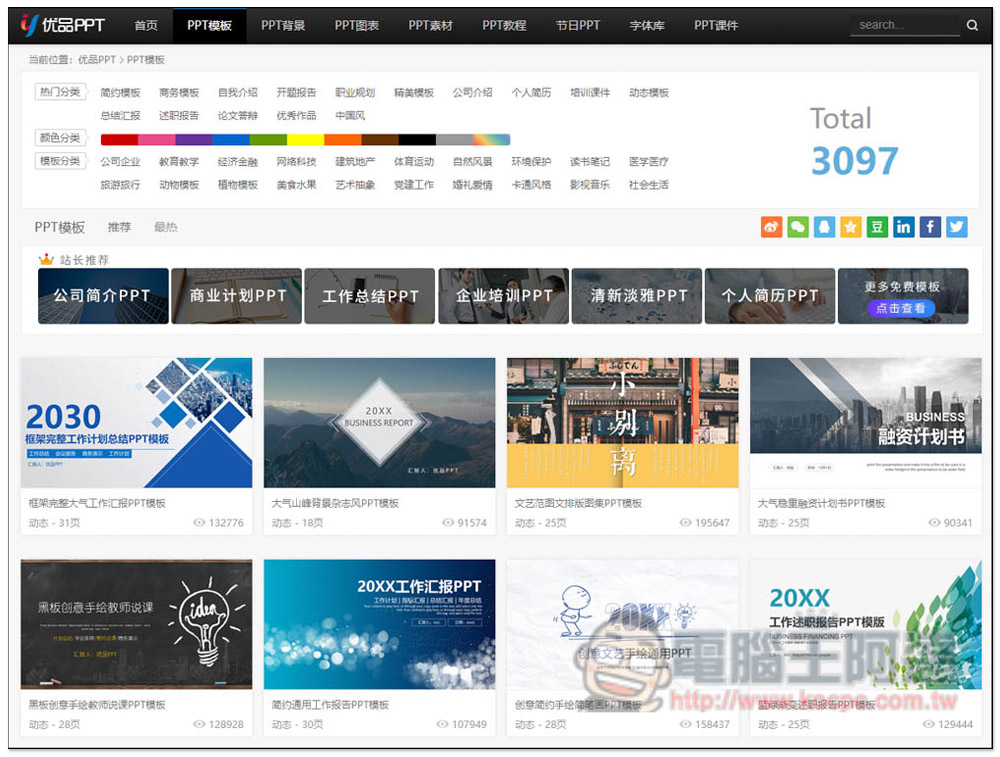Image resolution: width=1000 pixels, height=757 pixels.
Task: Click the 个人简历 category link
Action: point(531,93)
